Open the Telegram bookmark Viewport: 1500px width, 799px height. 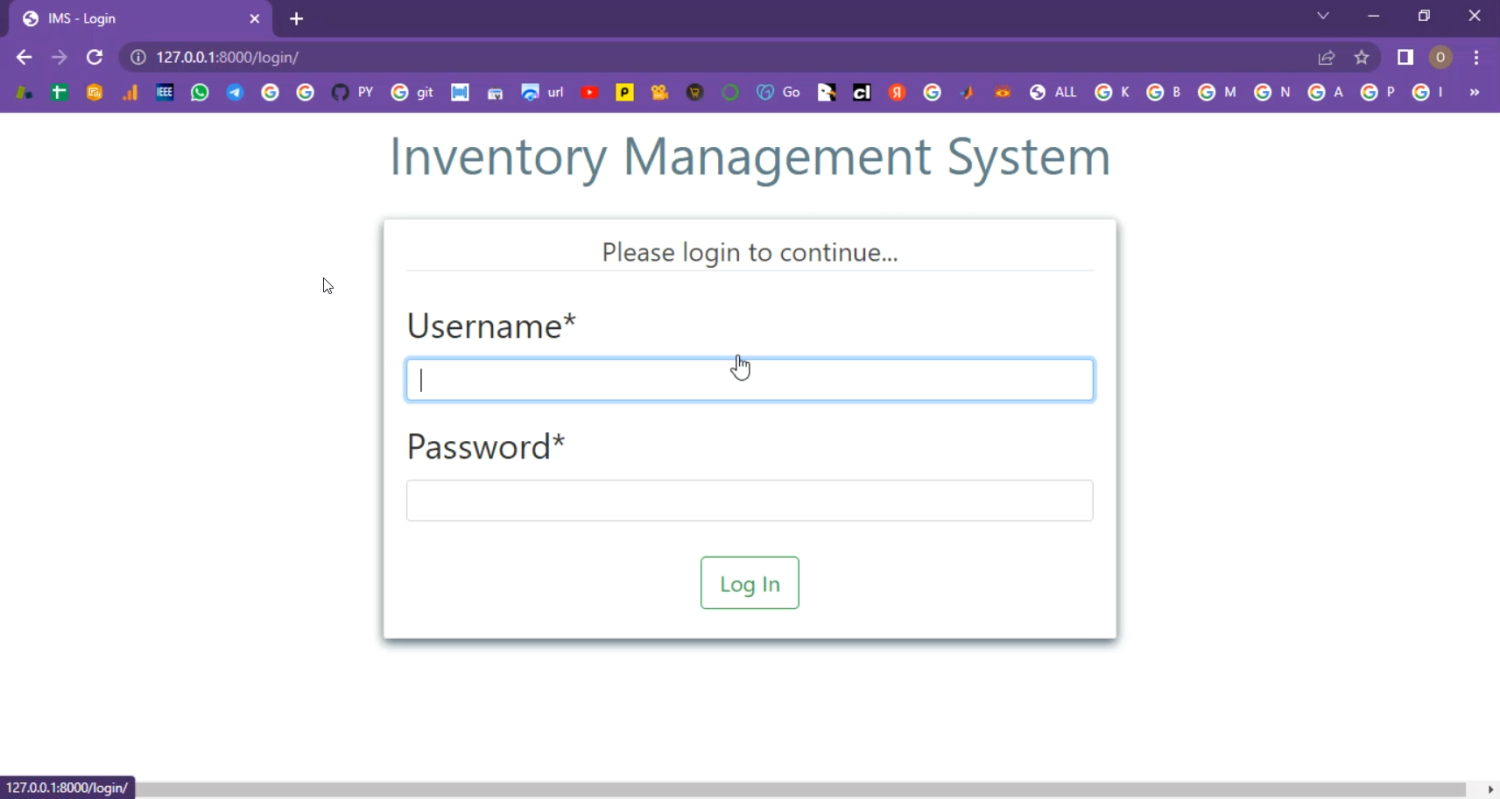pos(235,92)
